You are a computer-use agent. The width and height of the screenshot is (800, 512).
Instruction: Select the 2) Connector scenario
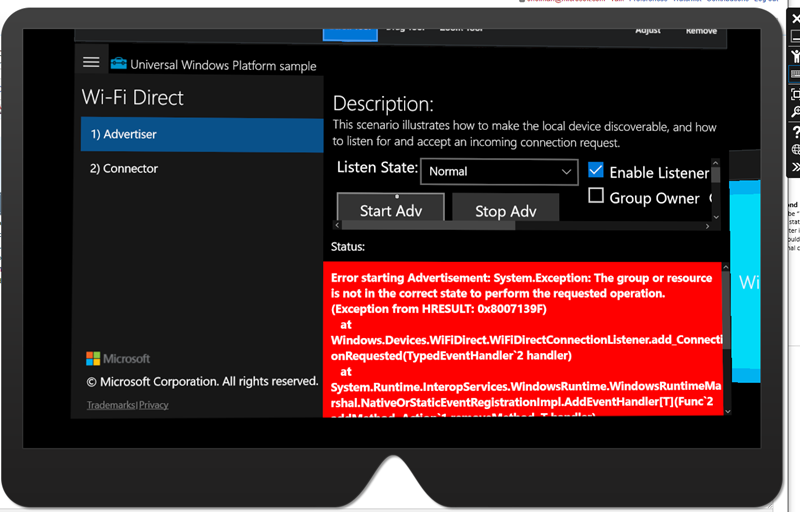(202, 169)
